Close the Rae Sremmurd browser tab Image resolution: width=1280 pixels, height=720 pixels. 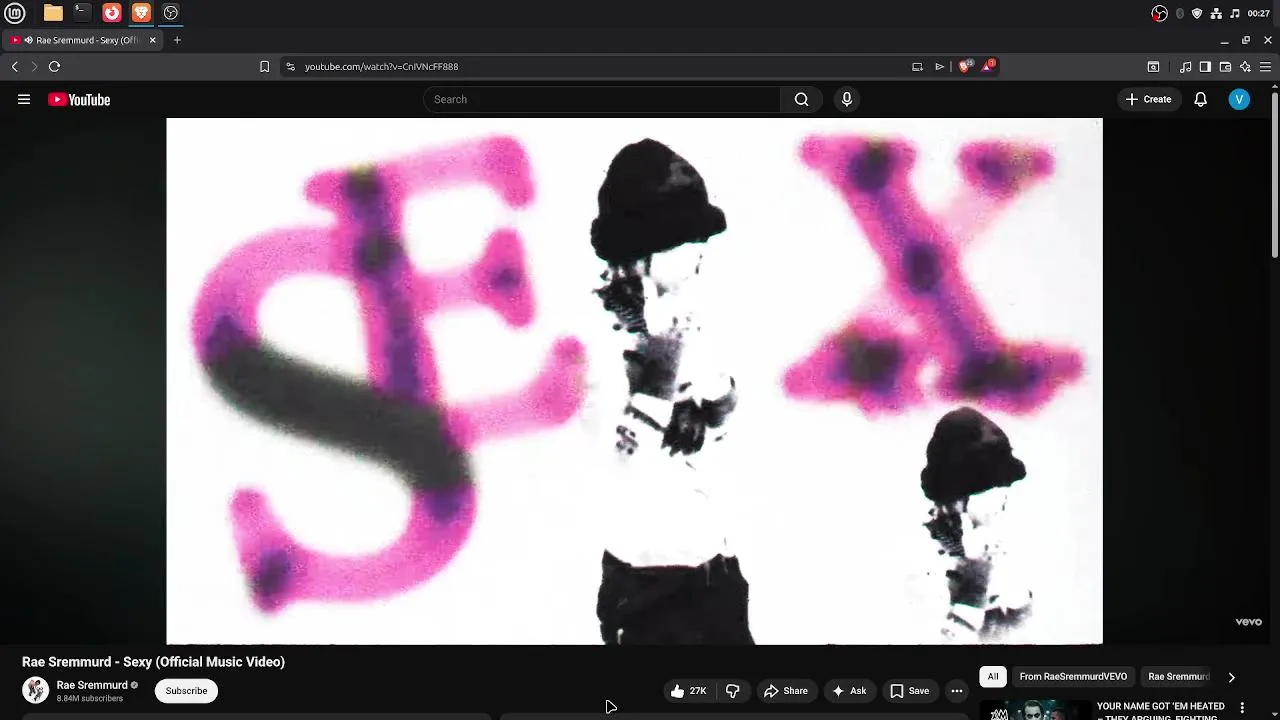click(x=153, y=40)
